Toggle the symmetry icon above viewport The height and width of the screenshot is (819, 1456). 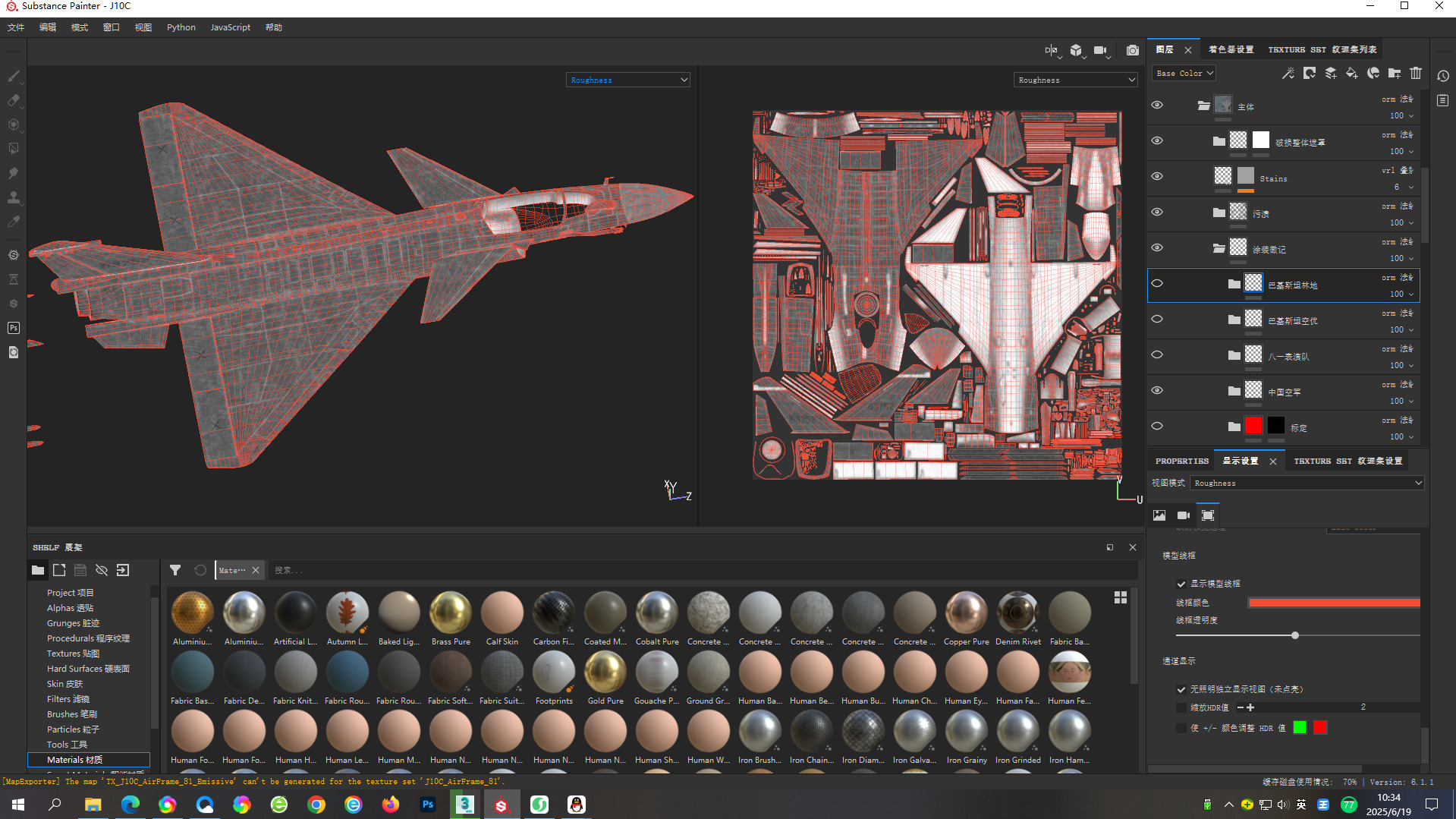(1052, 50)
